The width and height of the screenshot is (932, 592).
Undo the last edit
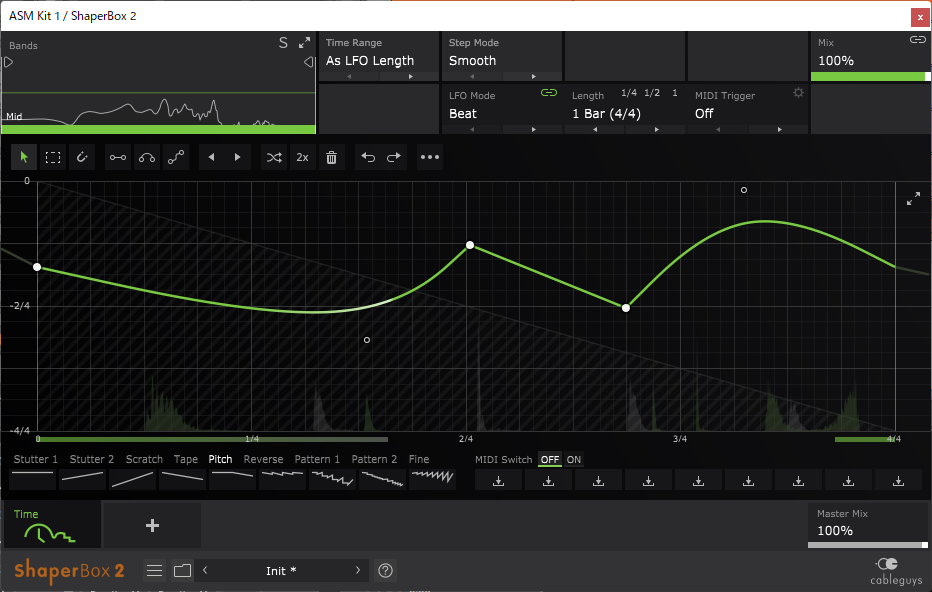coord(368,158)
